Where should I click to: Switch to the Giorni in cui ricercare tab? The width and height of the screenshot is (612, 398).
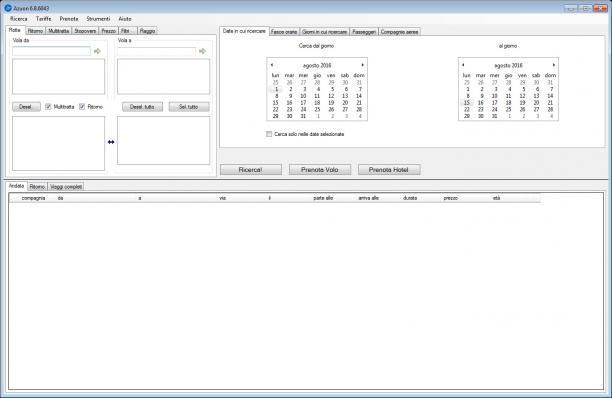[325, 32]
